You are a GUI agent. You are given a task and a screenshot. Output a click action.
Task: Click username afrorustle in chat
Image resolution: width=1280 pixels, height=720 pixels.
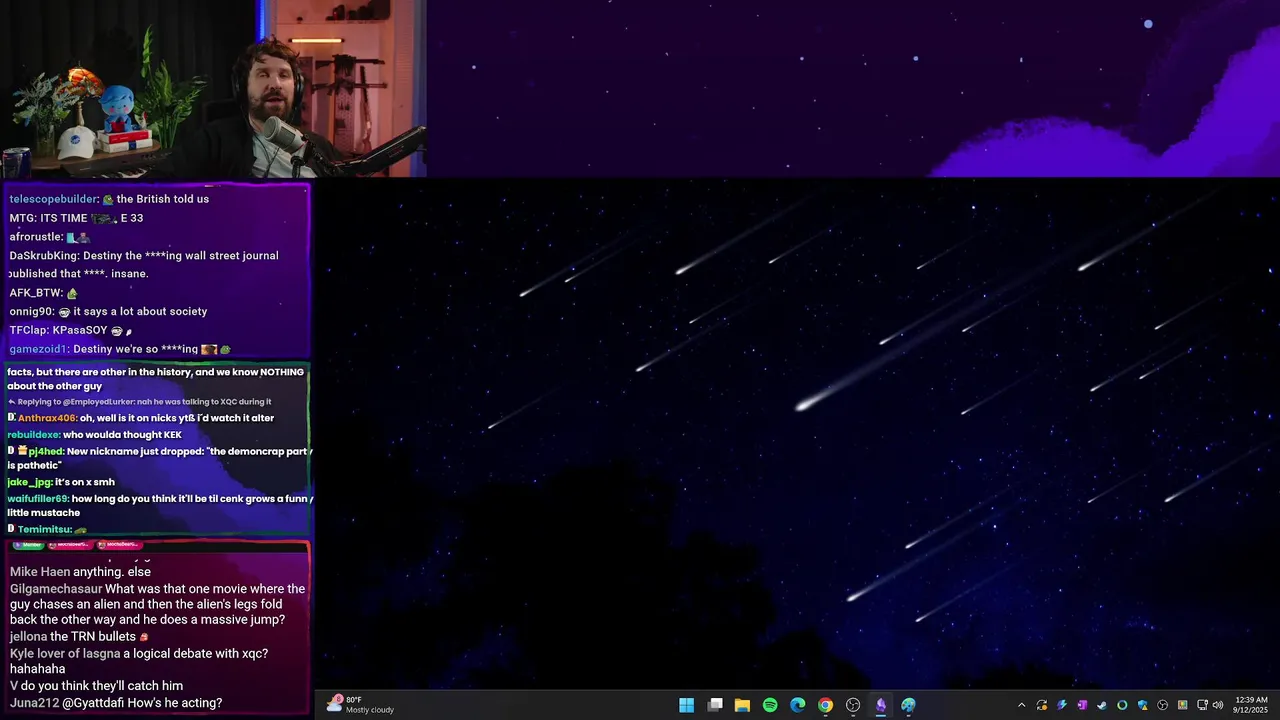(35, 237)
